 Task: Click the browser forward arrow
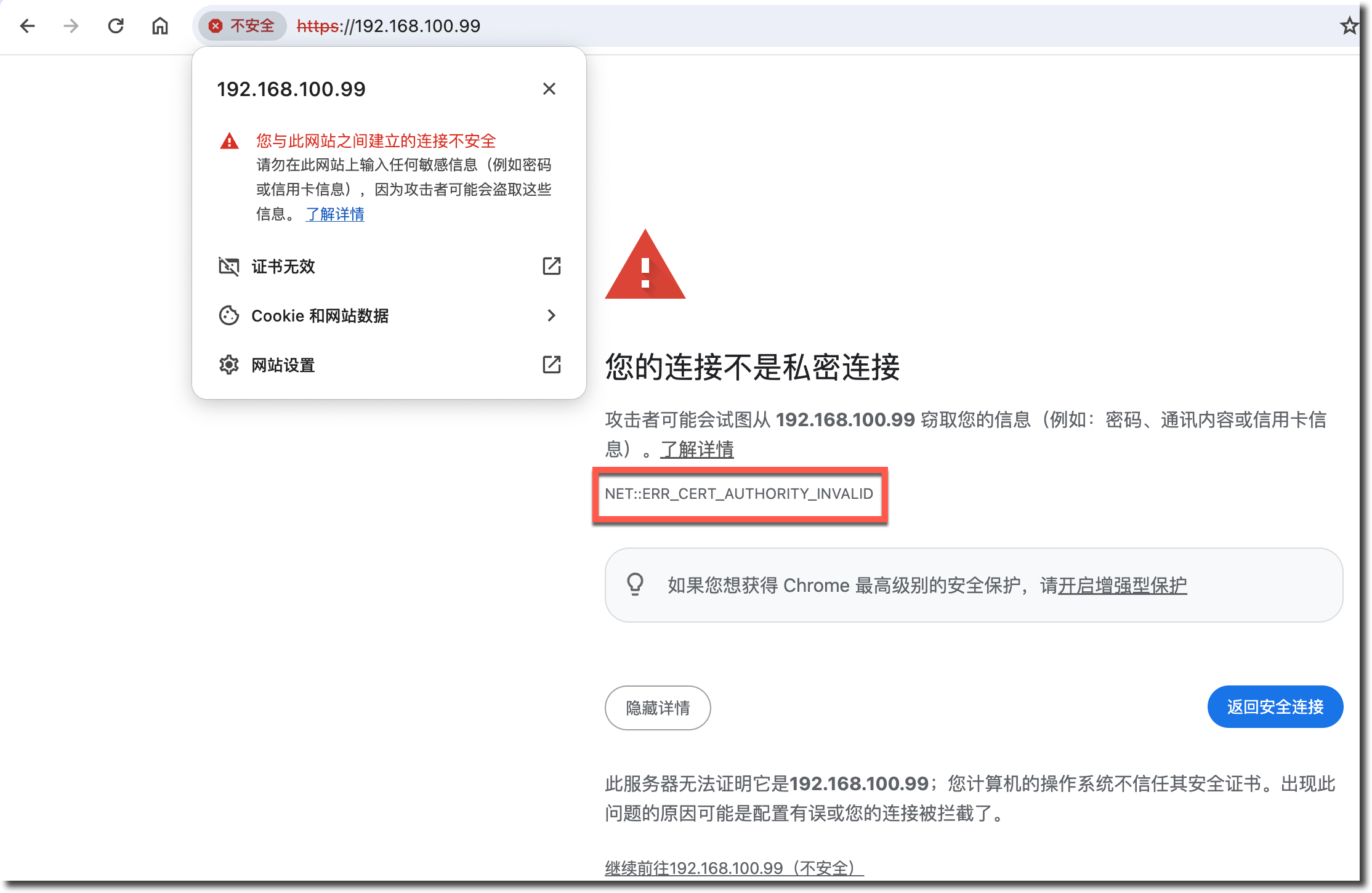click(x=71, y=26)
